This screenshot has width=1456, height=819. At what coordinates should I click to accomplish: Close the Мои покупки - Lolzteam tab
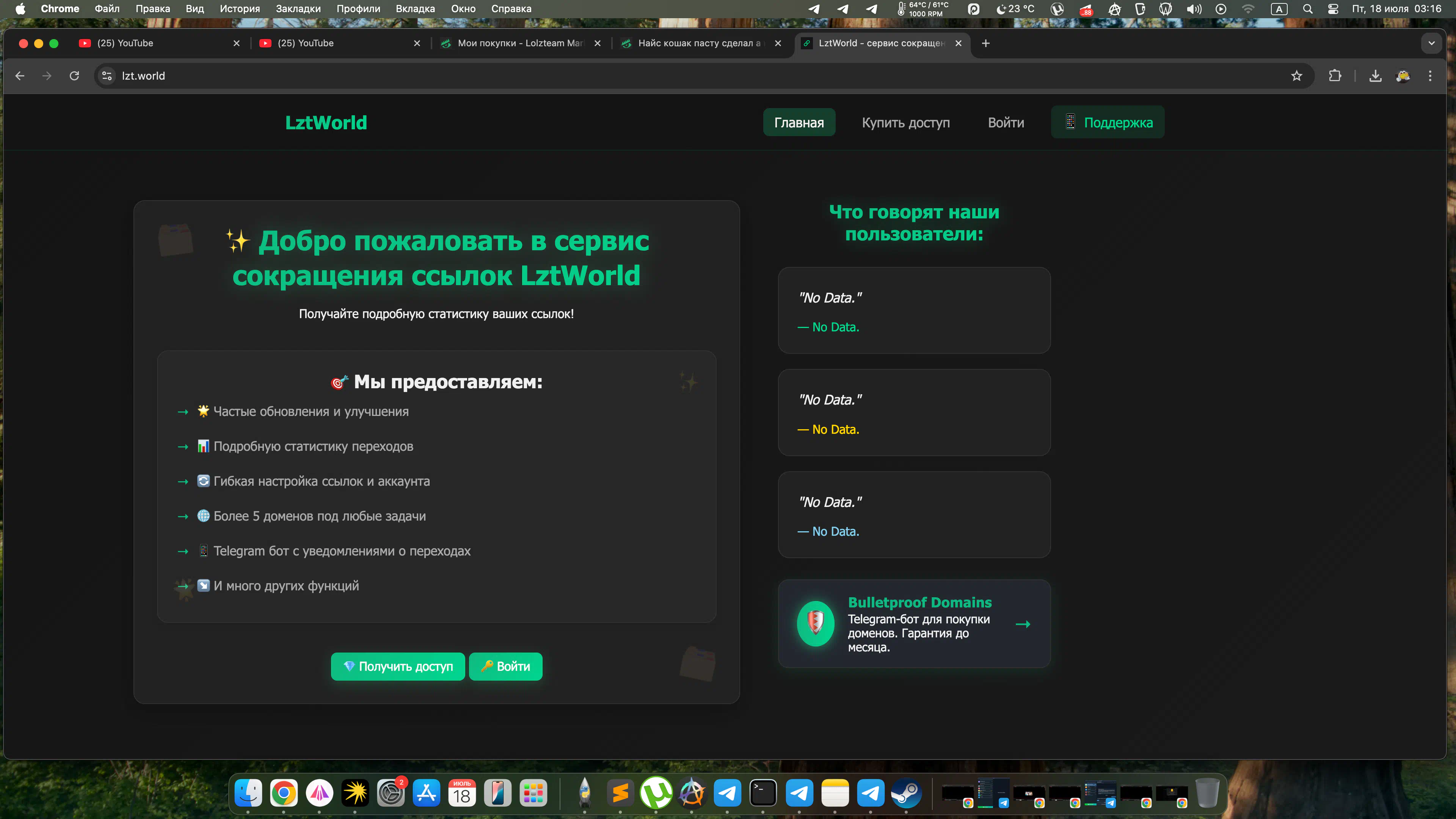pos(598,43)
